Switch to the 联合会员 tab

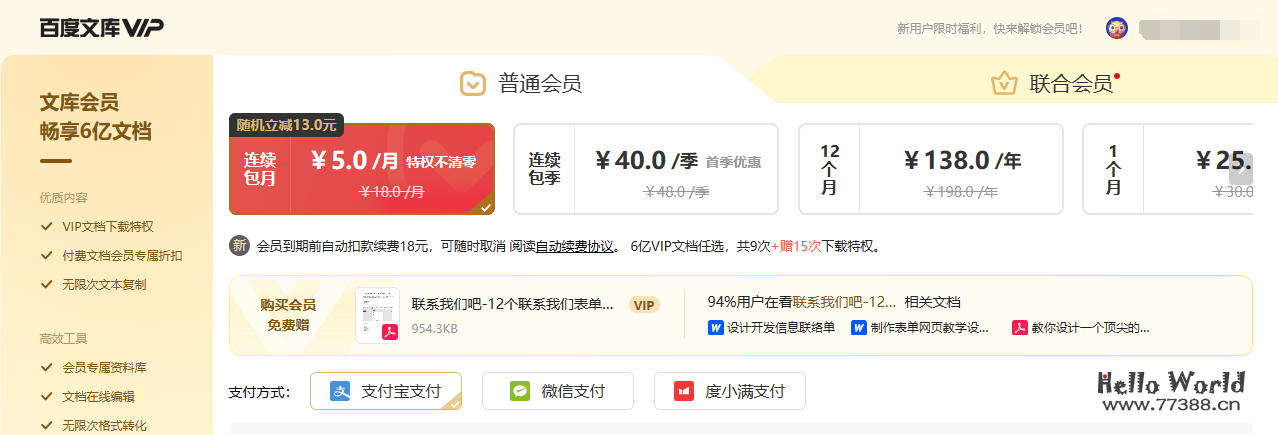(x=1055, y=83)
